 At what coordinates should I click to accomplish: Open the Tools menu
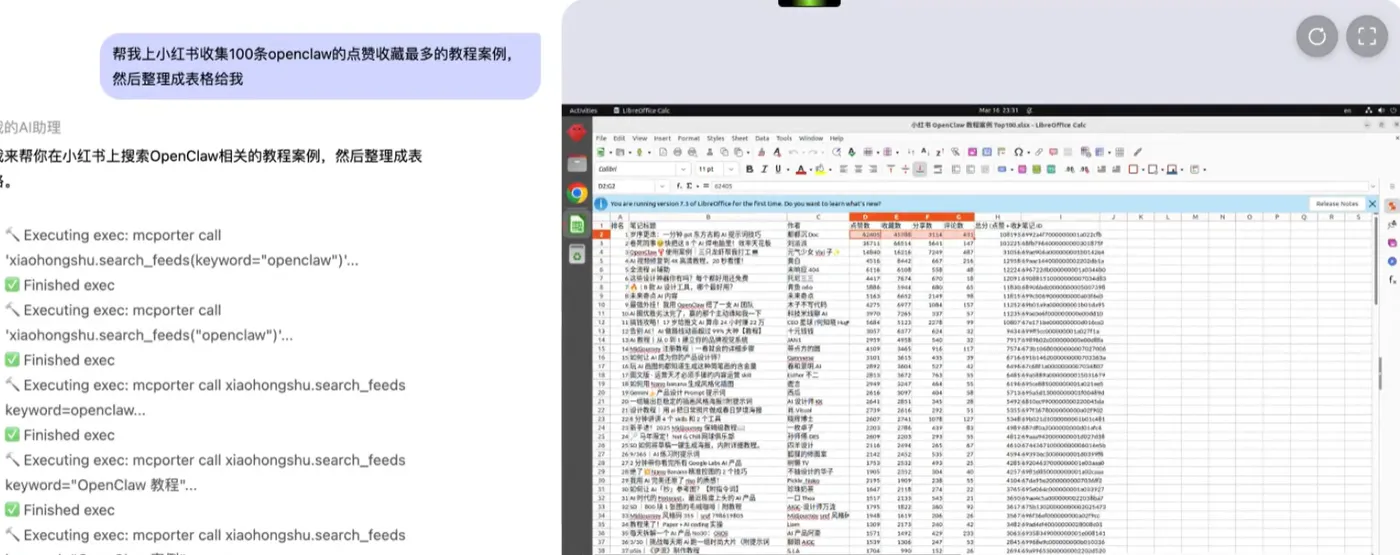click(784, 138)
